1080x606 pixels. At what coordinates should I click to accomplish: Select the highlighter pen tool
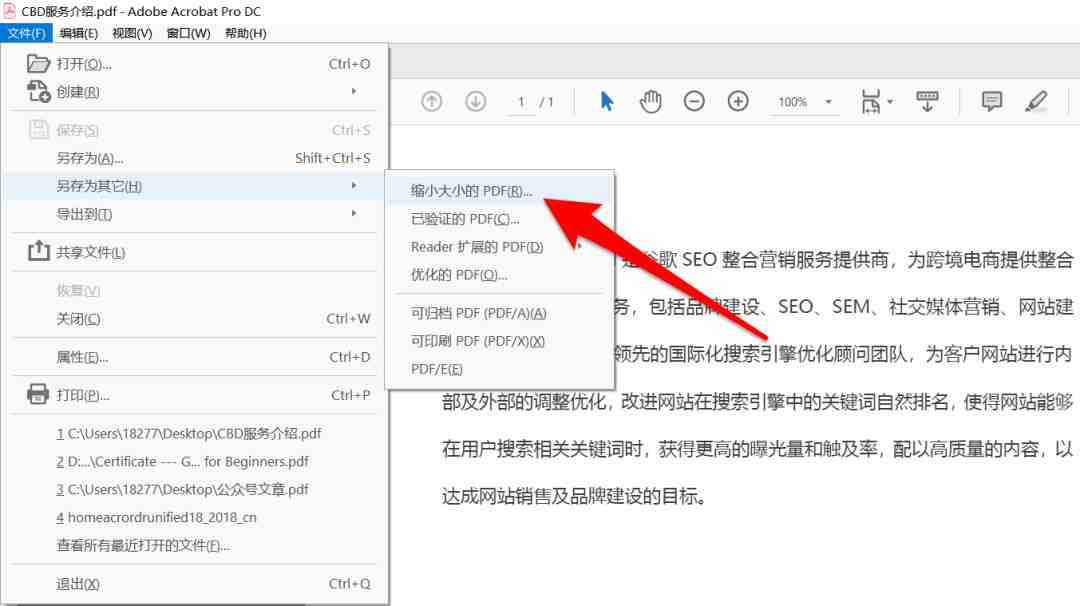(1036, 102)
